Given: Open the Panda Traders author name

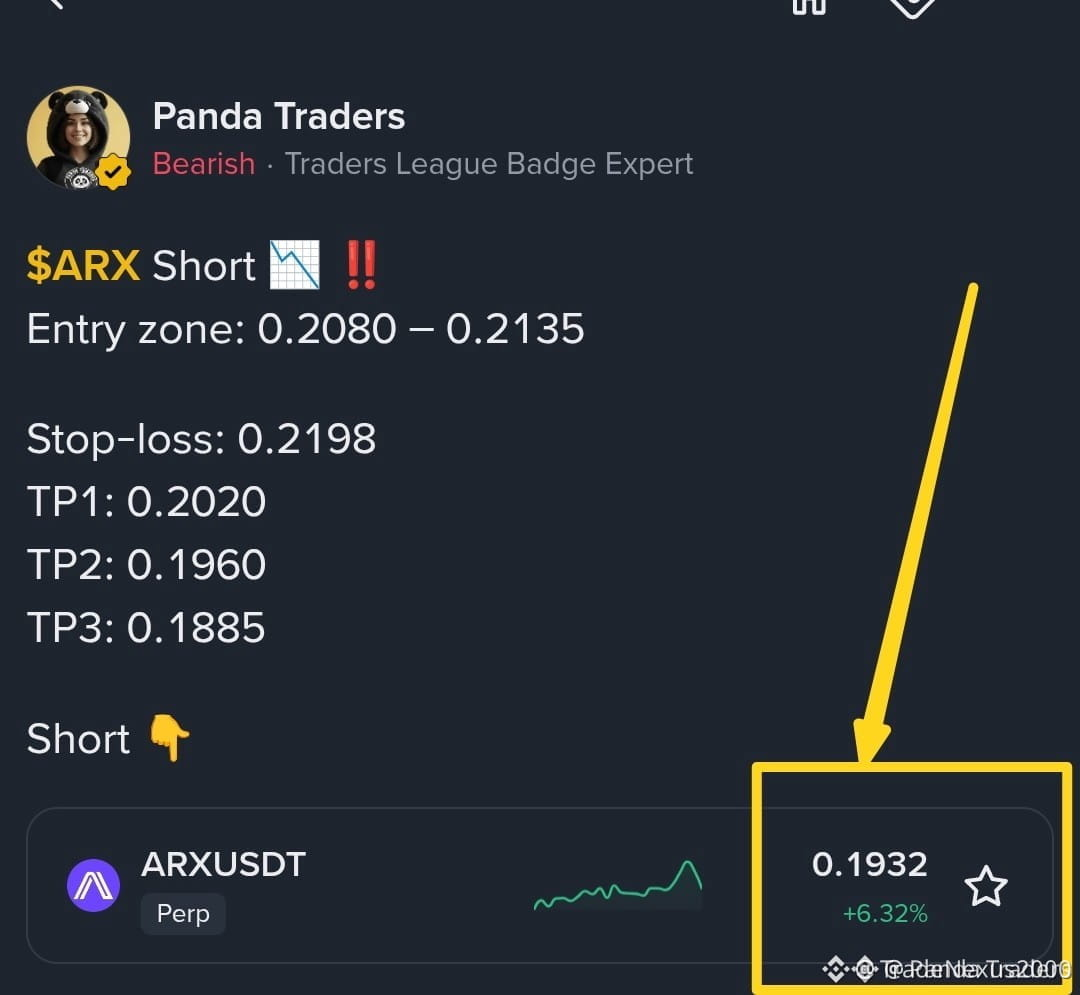Looking at the screenshot, I should coord(278,116).
